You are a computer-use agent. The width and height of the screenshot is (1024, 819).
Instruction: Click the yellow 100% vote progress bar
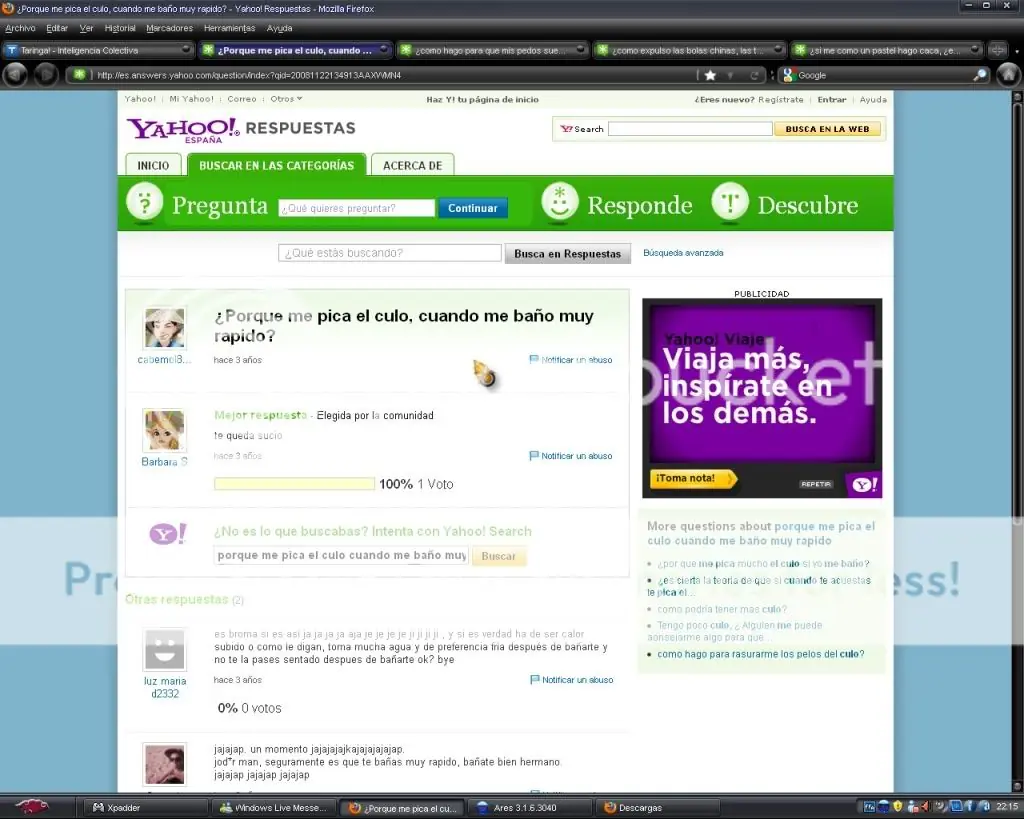point(295,484)
